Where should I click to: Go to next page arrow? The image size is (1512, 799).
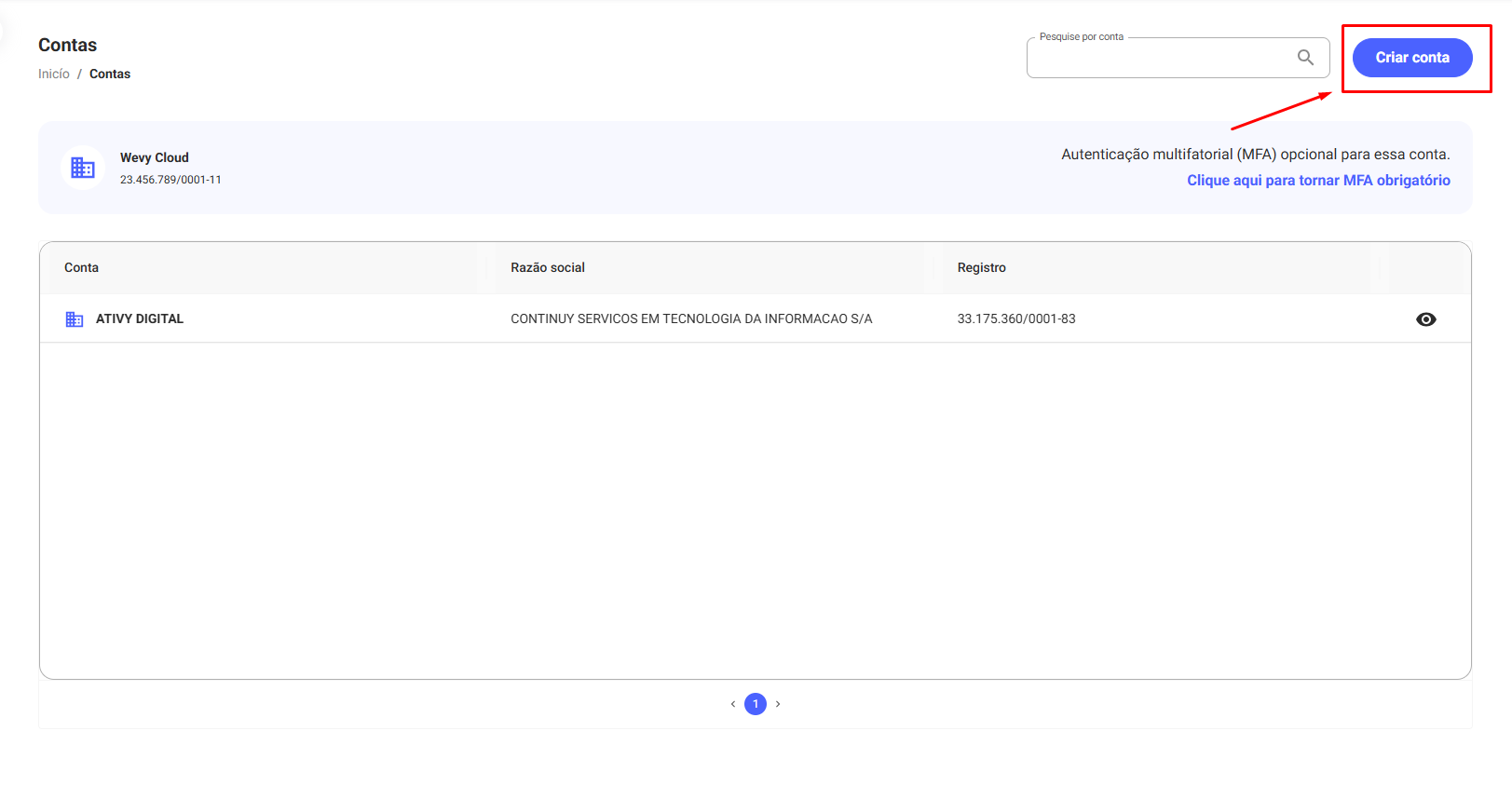(x=778, y=704)
